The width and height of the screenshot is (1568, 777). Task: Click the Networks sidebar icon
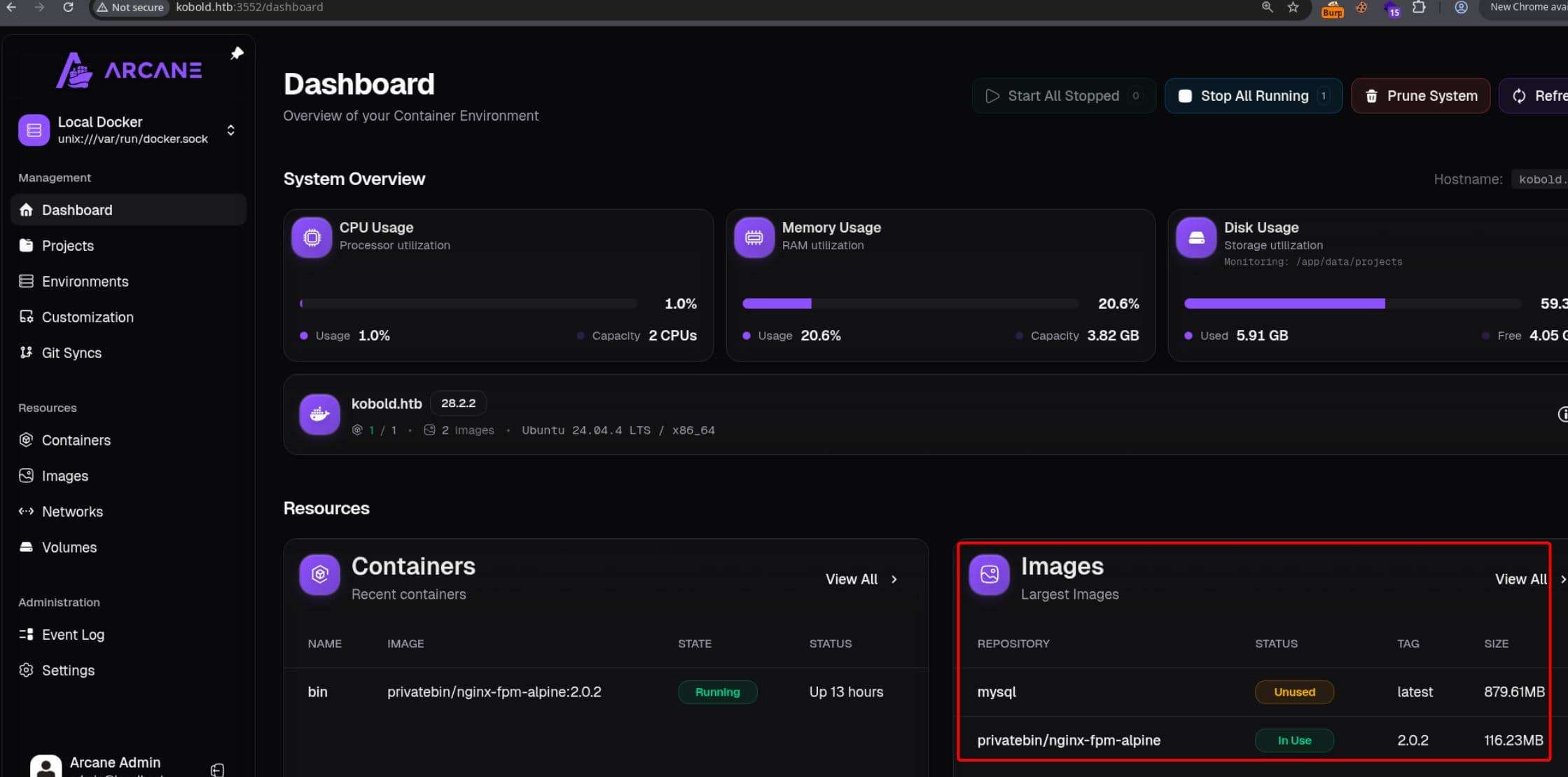[x=26, y=511]
